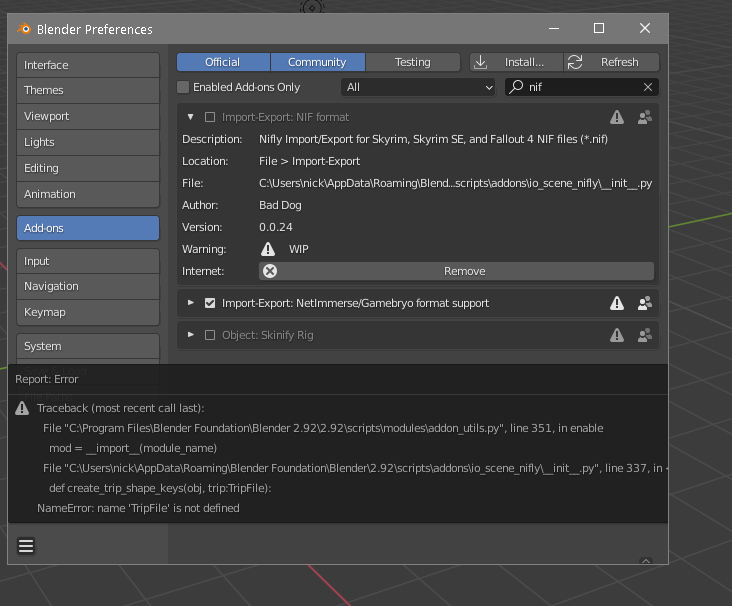This screenshot has width=732, height=606.
Task: Click warning triangle on NetImmerse/Gamebryo row
Action: (617, 303)
